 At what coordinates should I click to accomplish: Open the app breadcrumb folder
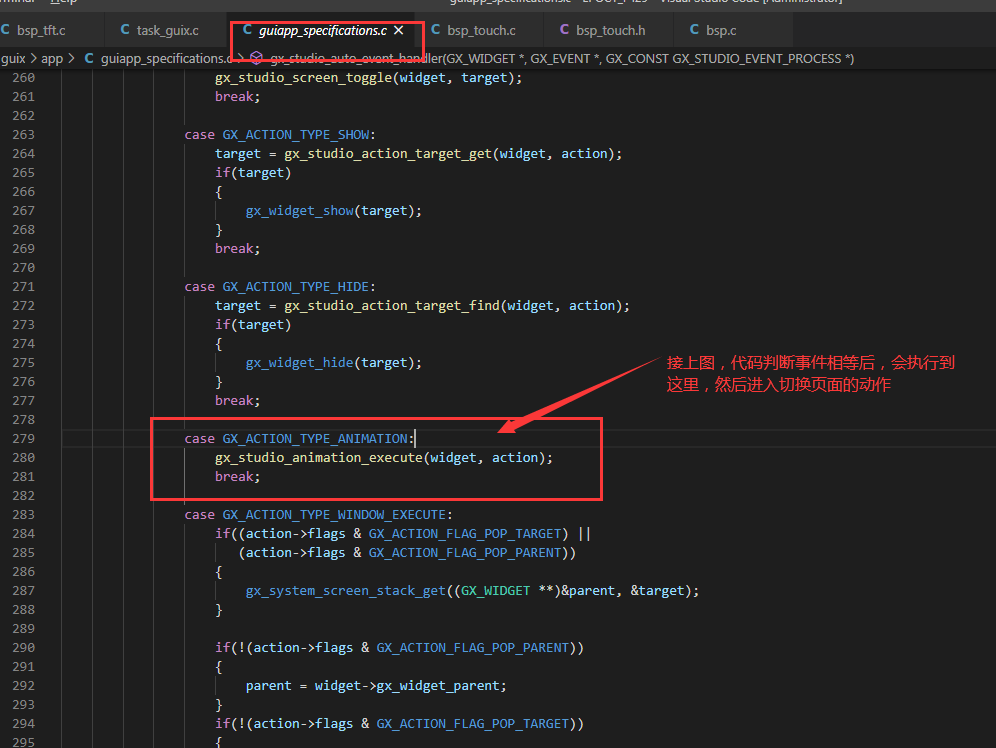(52, 58)
